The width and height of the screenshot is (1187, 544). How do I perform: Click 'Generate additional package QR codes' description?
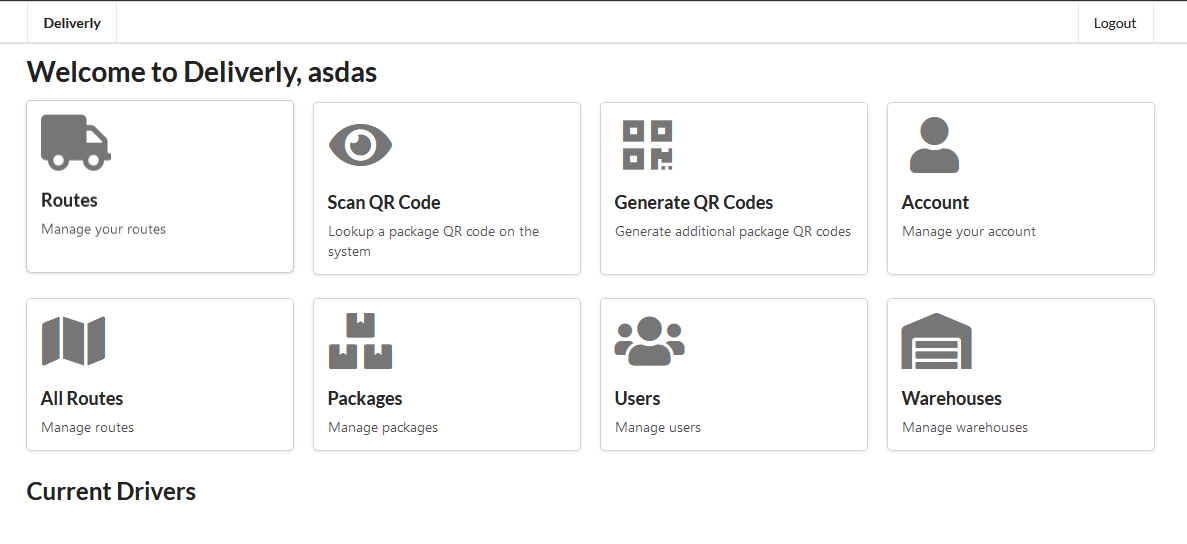[733, 231]
